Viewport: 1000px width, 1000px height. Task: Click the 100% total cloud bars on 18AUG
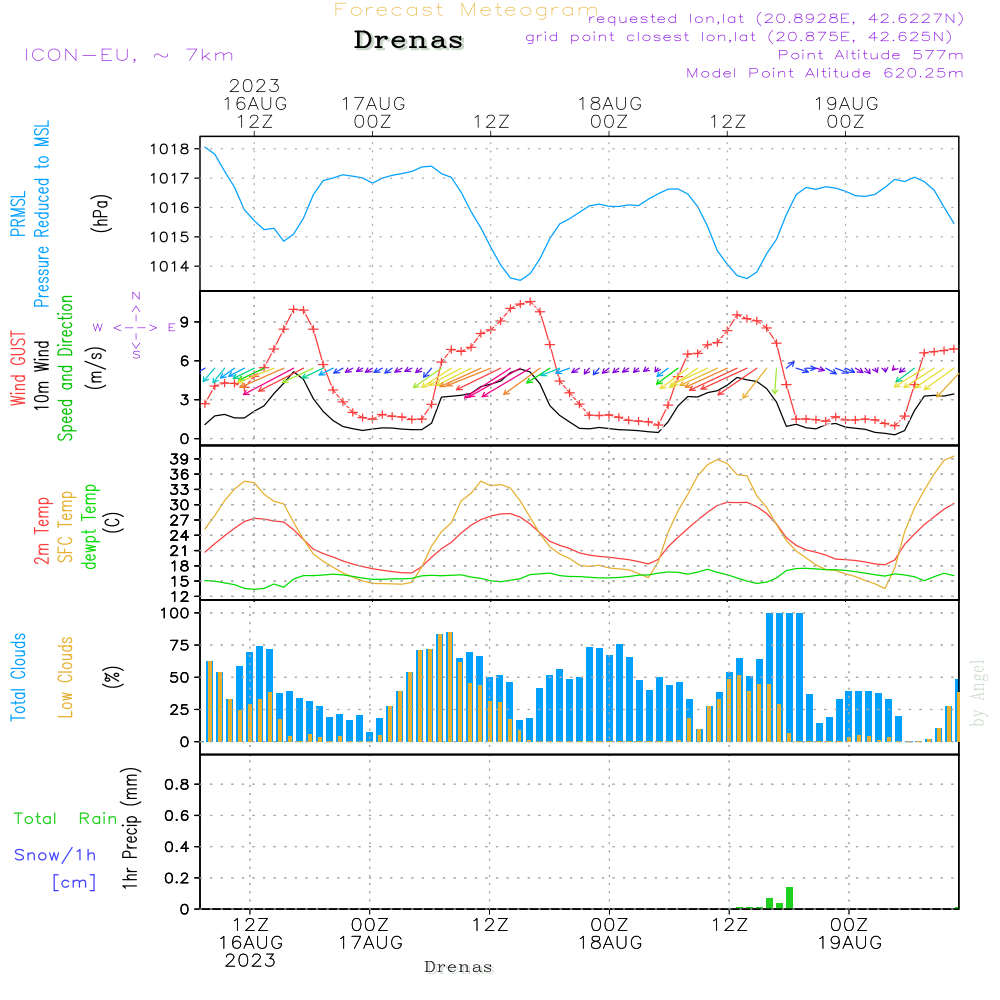tap(784, 677)
